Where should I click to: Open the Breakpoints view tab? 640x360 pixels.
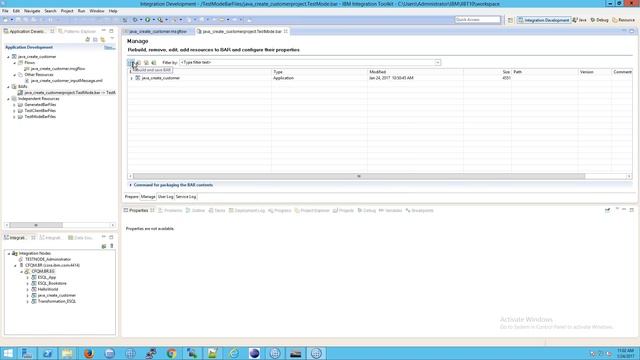[x=420, y=211]
